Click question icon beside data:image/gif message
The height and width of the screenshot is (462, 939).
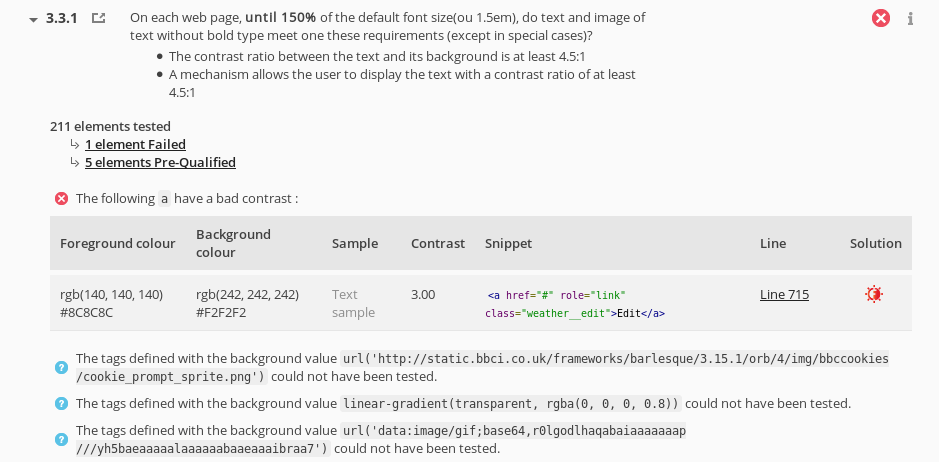point(61,439)
